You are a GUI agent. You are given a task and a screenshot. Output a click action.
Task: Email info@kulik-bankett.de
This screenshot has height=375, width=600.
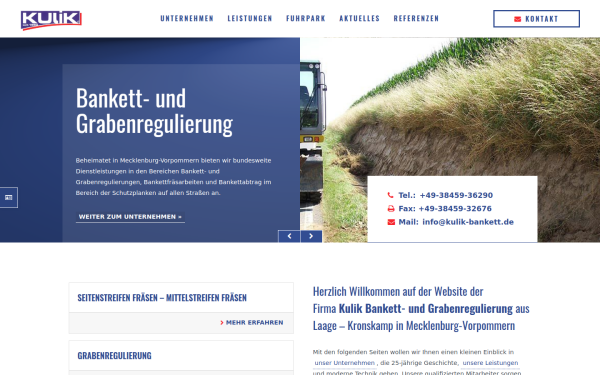coord(468,222)
